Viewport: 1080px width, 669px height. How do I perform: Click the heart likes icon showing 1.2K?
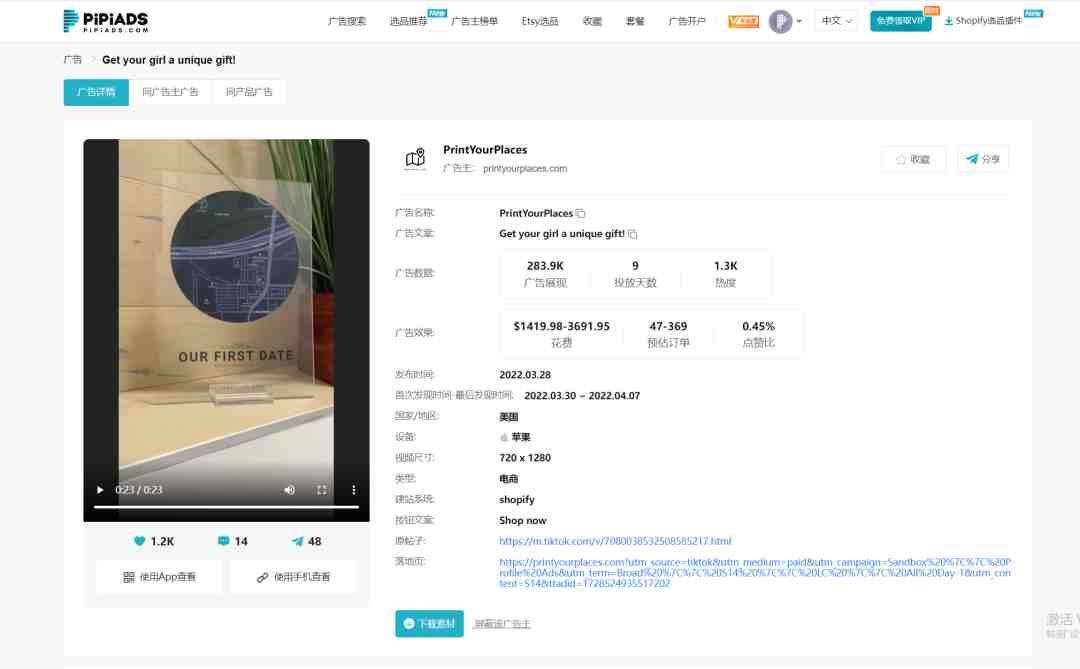[140, 542]
